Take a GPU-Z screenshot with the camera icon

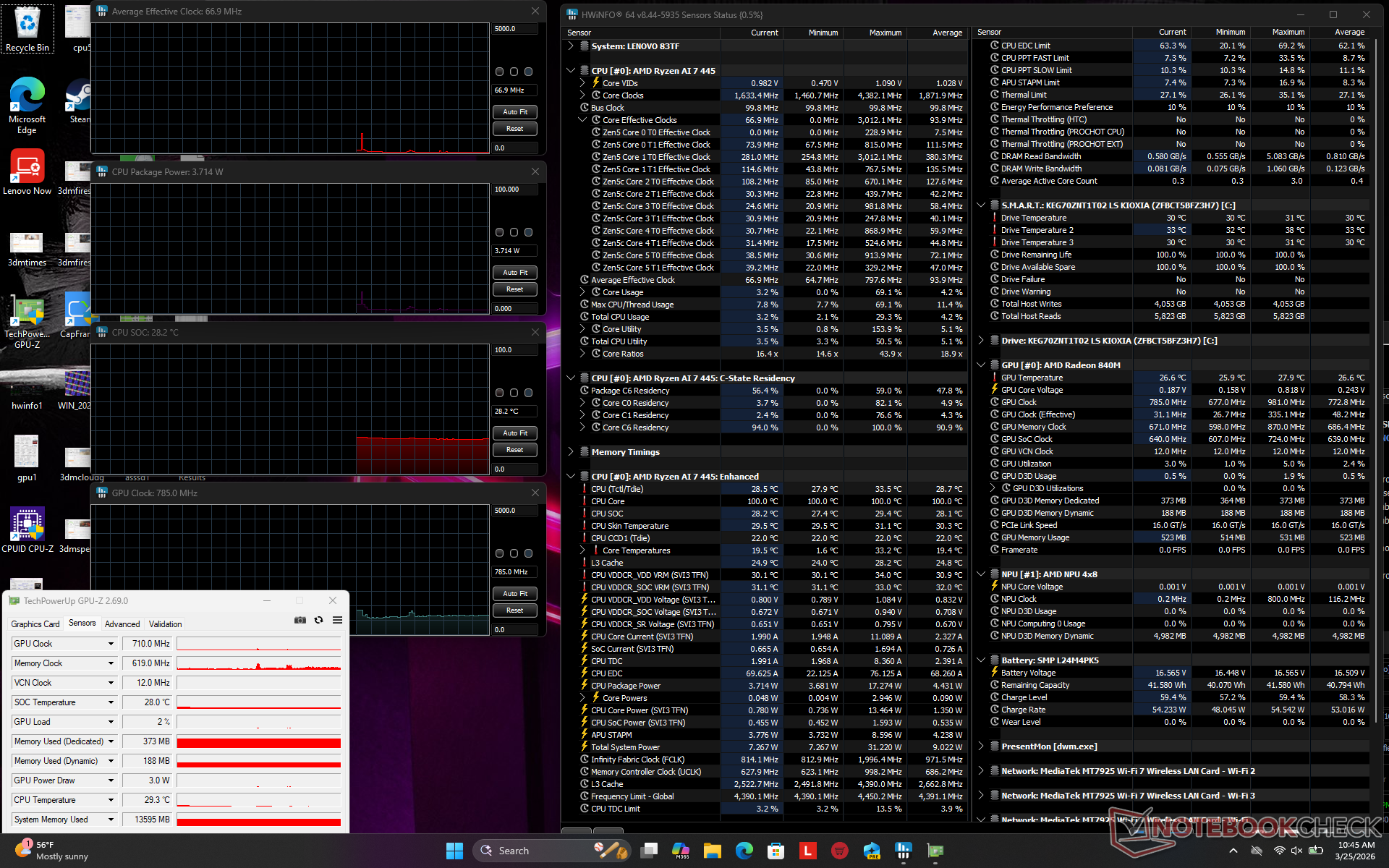[300, 620]
